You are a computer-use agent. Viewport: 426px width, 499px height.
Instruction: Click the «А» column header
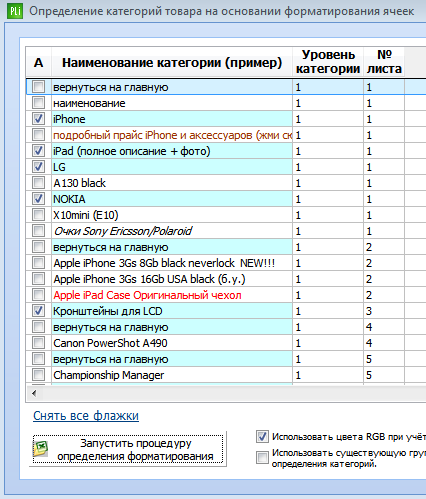click(x=39, y=62)
